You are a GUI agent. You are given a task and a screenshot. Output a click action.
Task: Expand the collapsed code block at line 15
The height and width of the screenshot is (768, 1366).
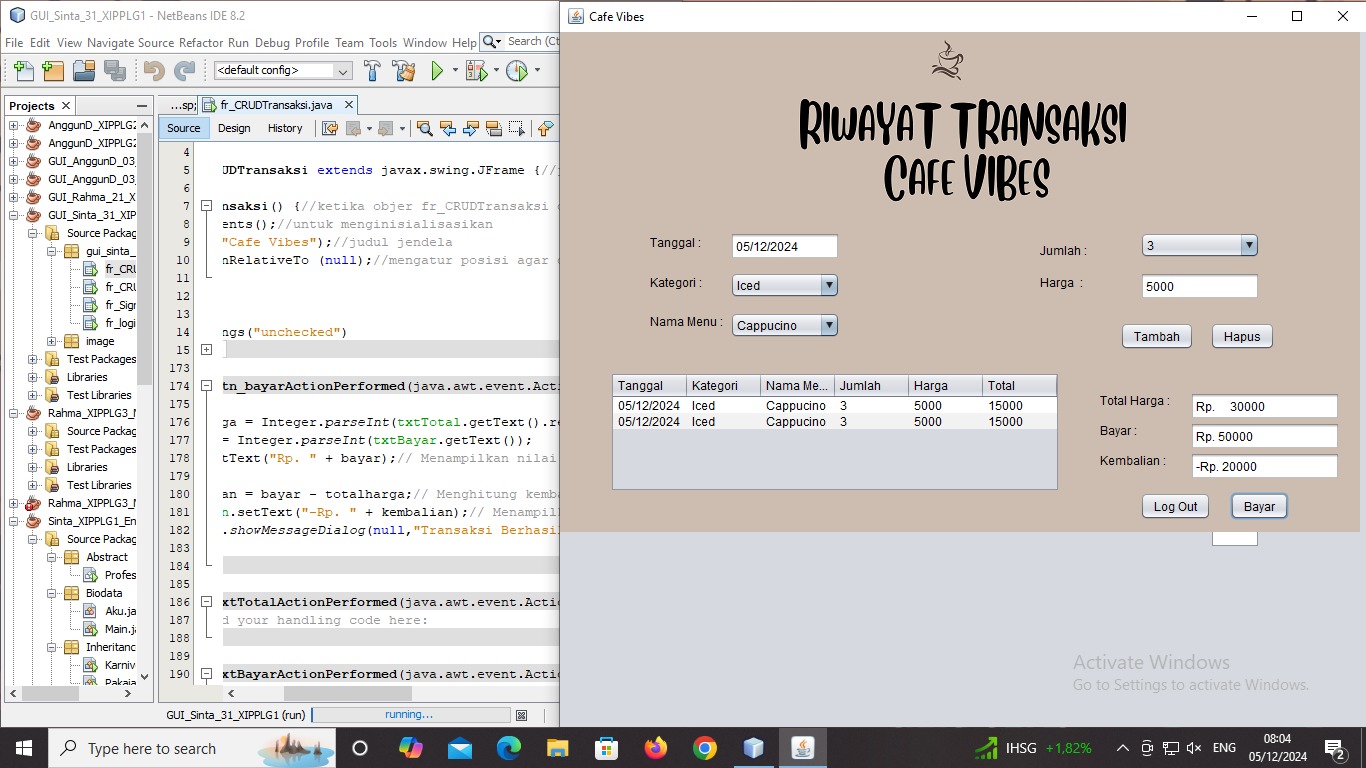[206, 350]
